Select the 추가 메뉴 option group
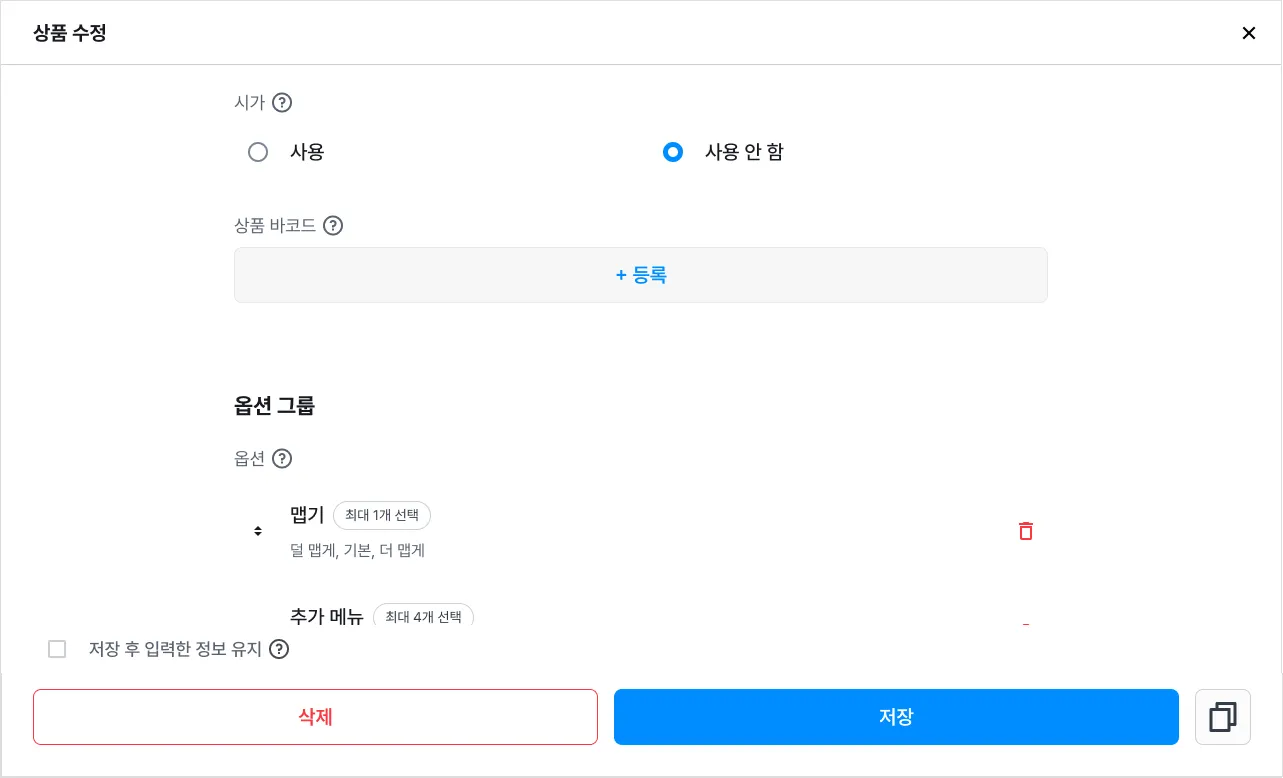1283x778 pixels. point(327,617)
